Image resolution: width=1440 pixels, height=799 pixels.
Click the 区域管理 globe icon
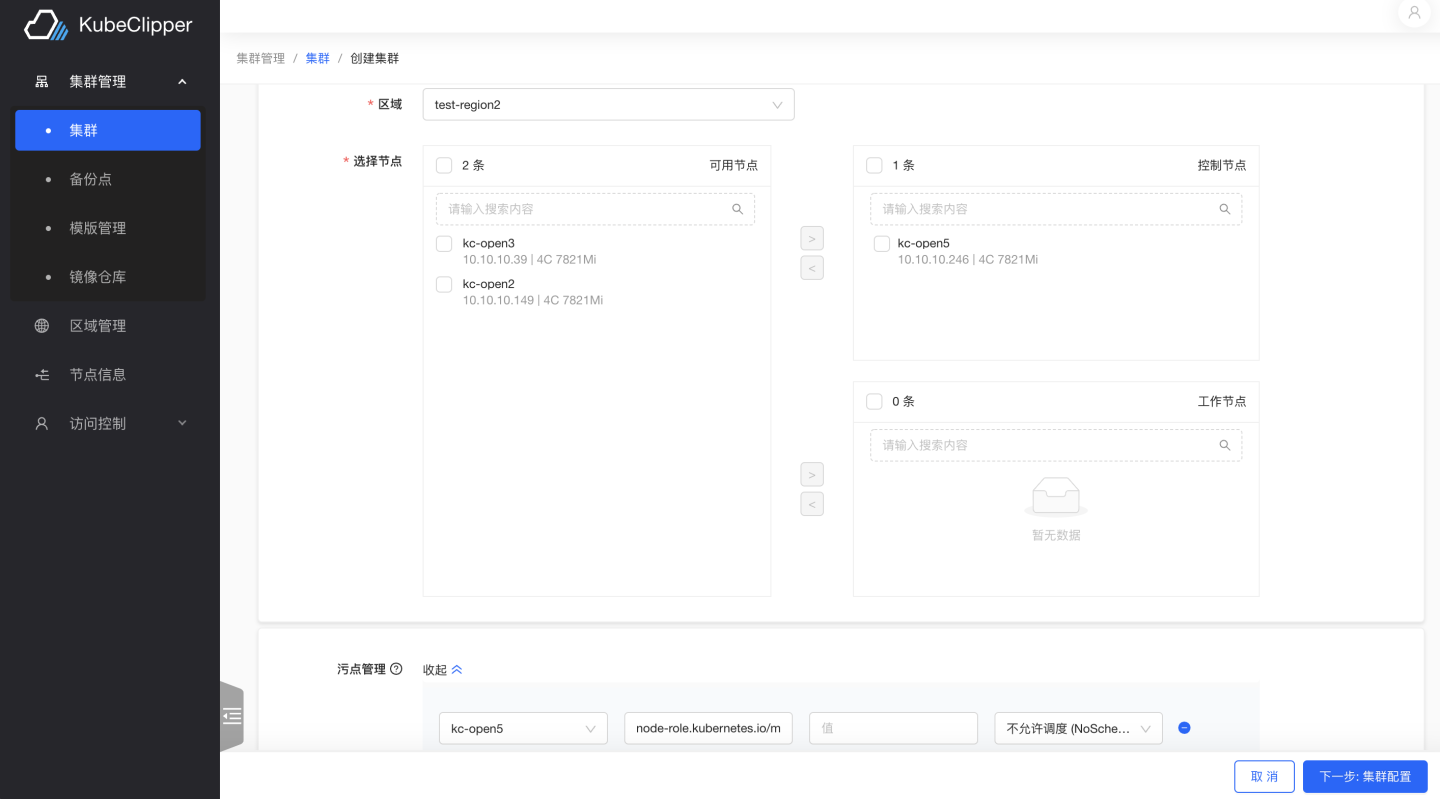42,326
